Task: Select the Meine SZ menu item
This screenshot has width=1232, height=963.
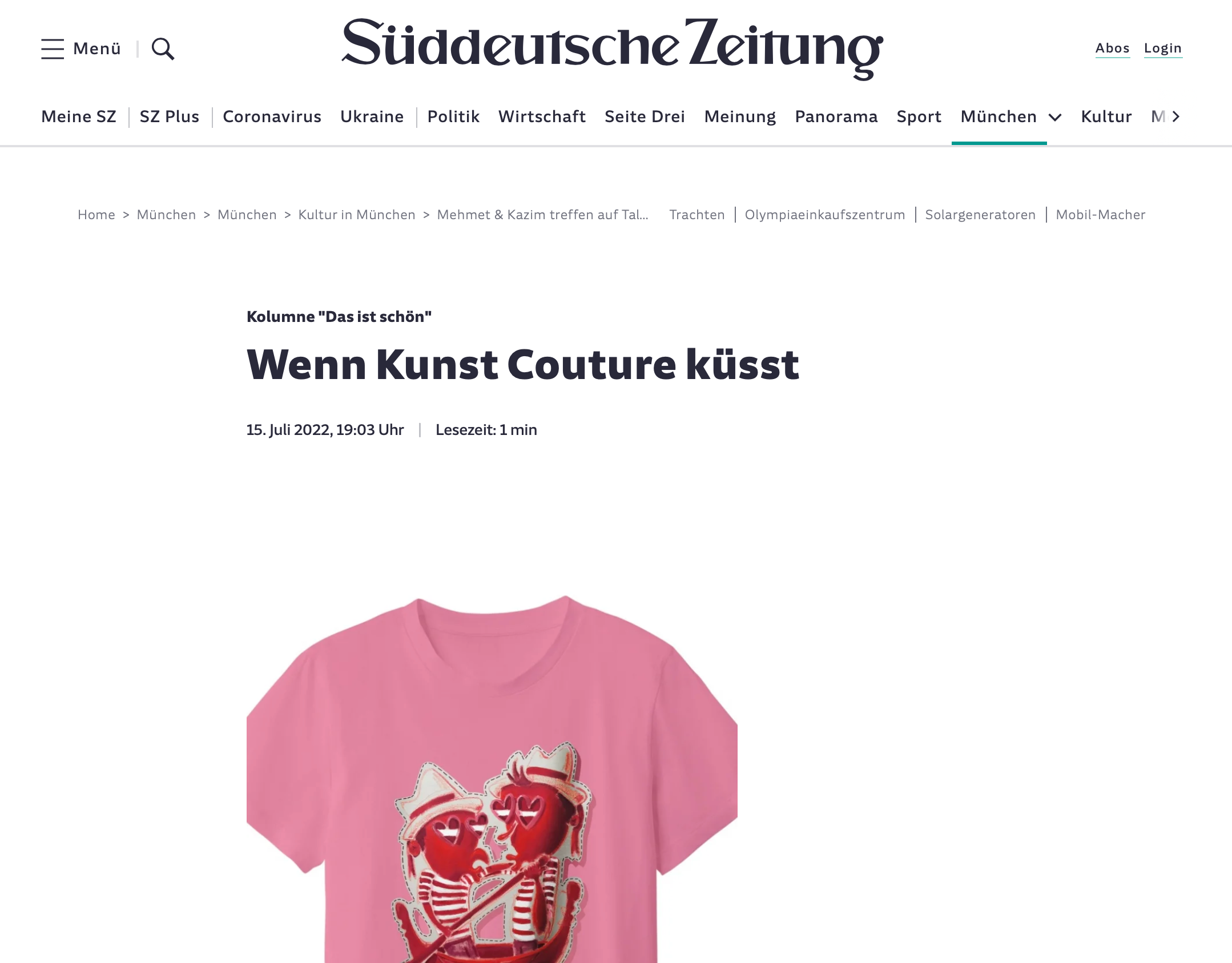Action: [79, 116]
